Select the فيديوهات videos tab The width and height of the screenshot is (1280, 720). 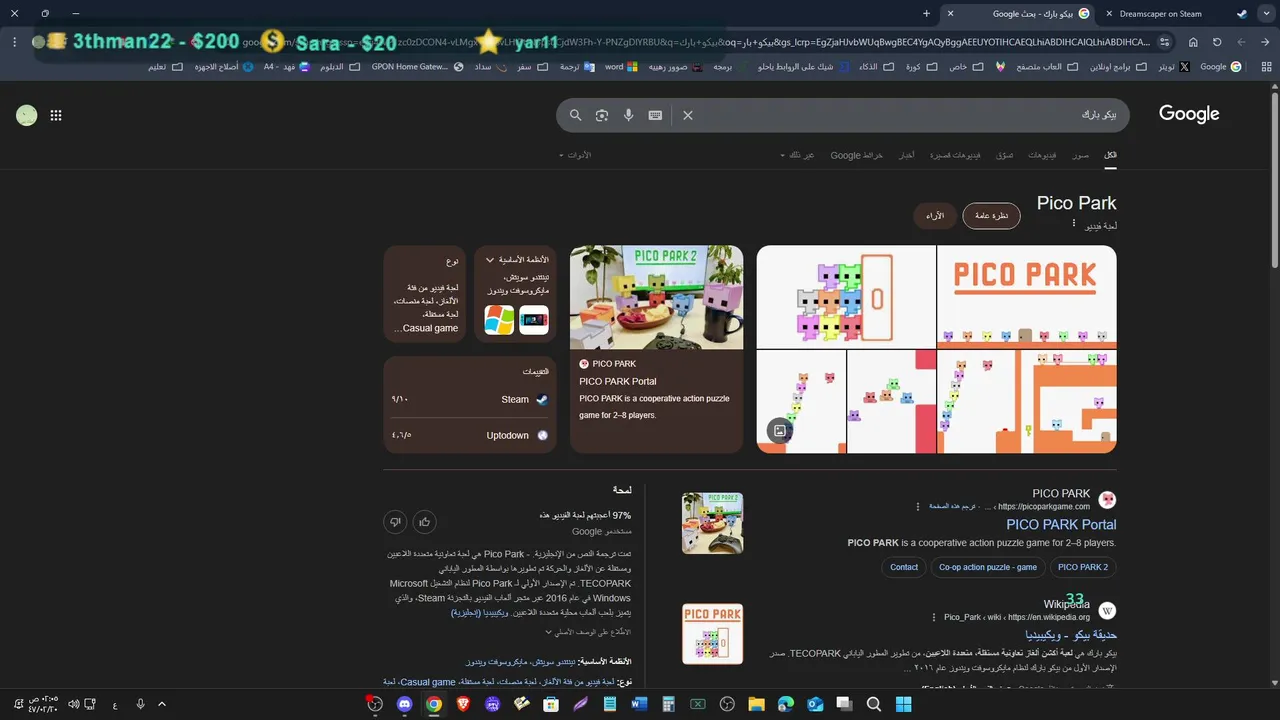pos(1042,155)
